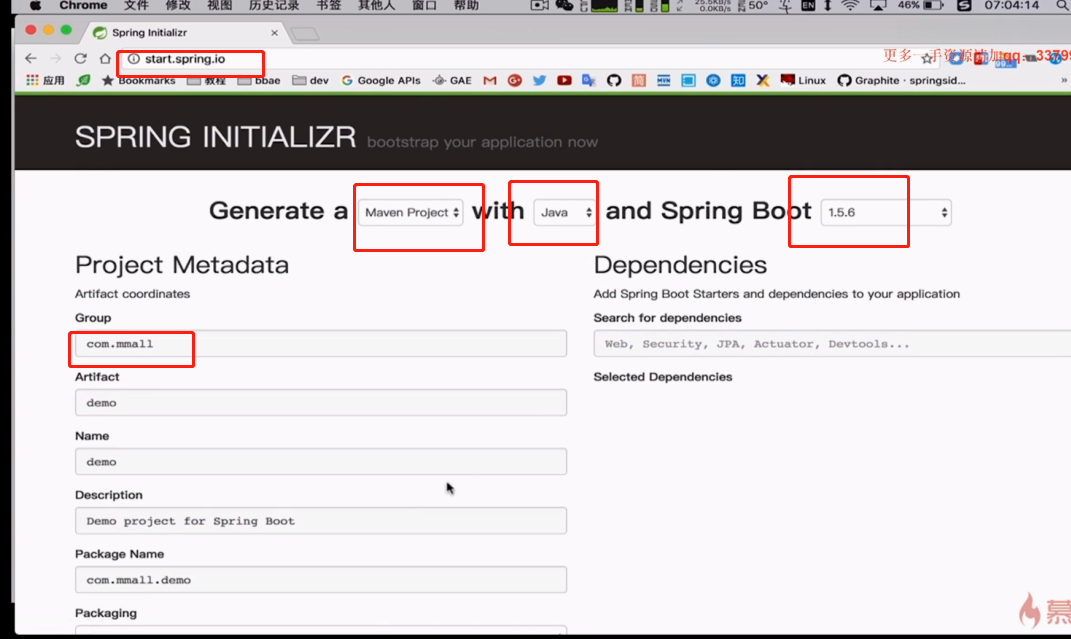
Task: Open the MVN repository bookmark icon
Action: tap(663, 81)
